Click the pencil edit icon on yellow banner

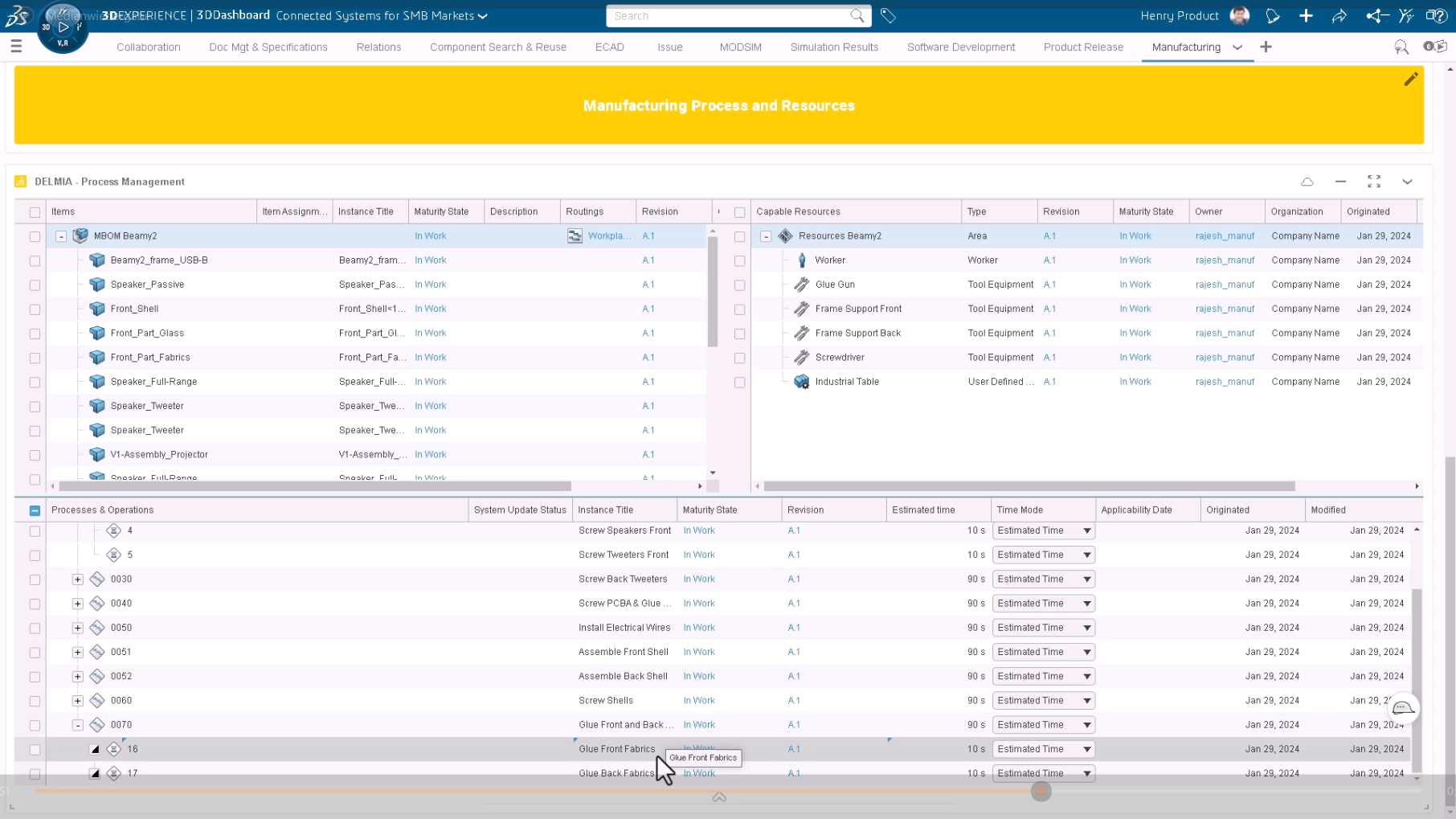point(1410,79)
